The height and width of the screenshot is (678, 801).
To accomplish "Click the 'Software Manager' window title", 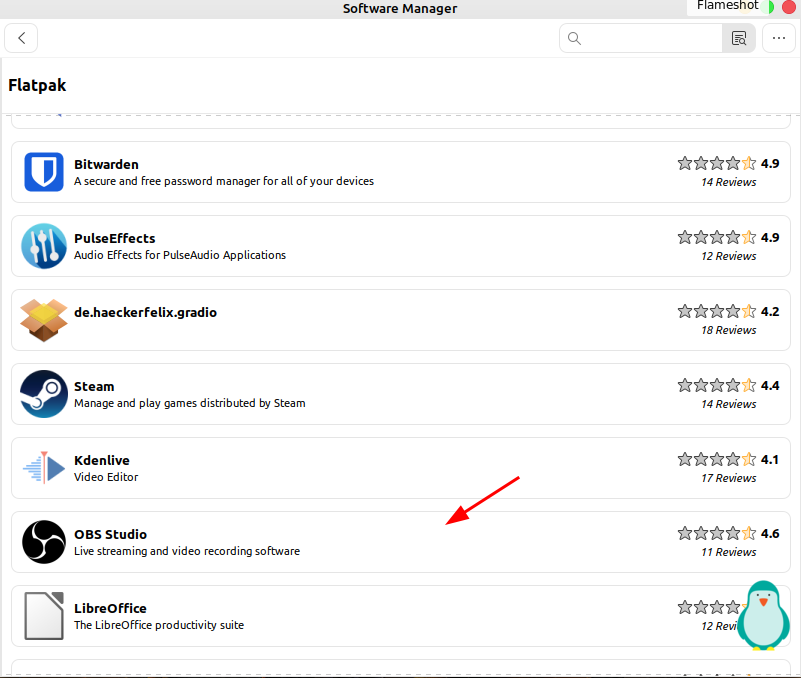I will (400, 9).
